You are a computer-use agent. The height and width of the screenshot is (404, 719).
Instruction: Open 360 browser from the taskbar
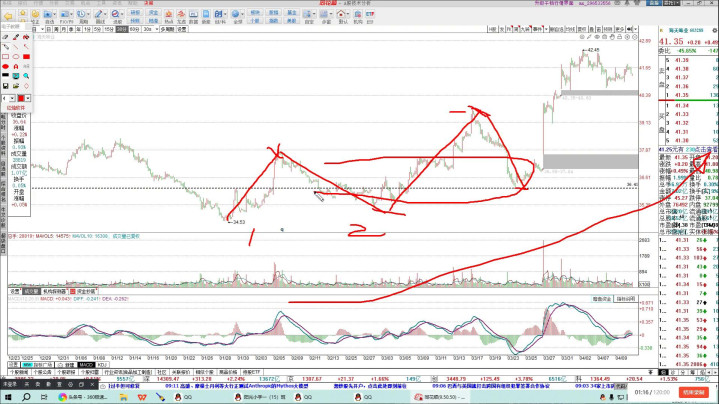83,397
